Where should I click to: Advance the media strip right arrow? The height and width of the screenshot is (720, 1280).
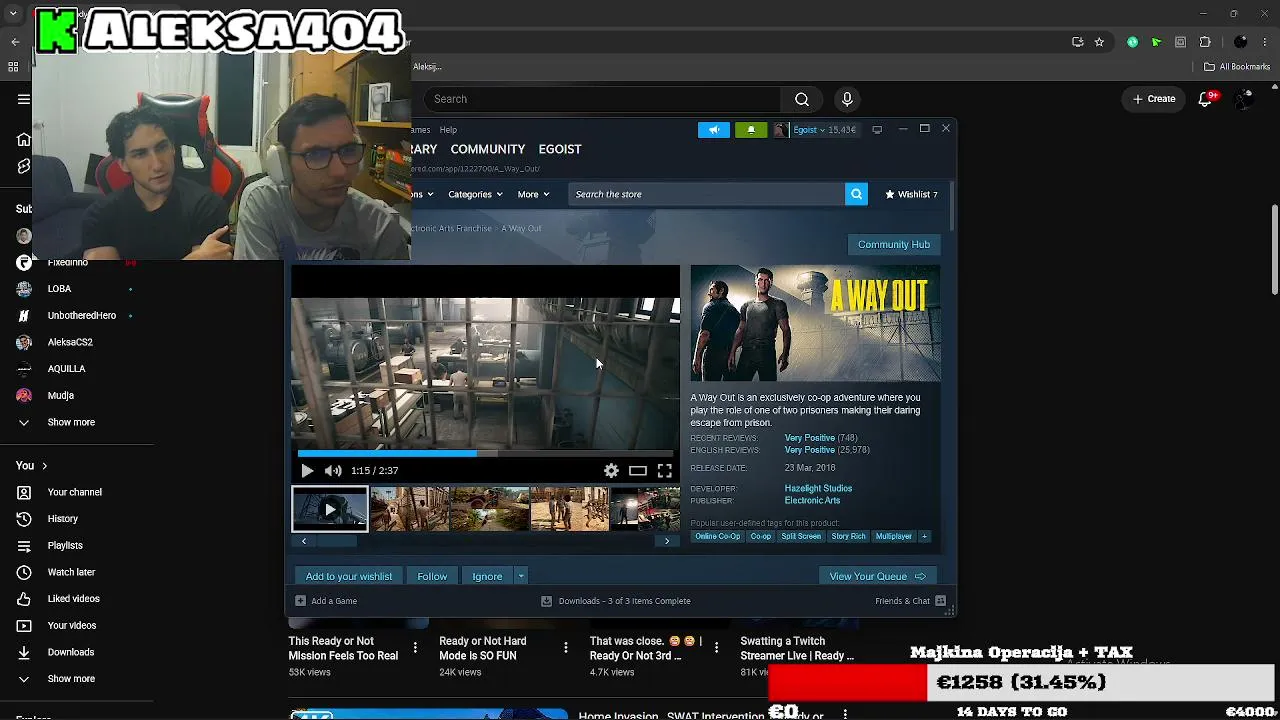pos(667,541)
